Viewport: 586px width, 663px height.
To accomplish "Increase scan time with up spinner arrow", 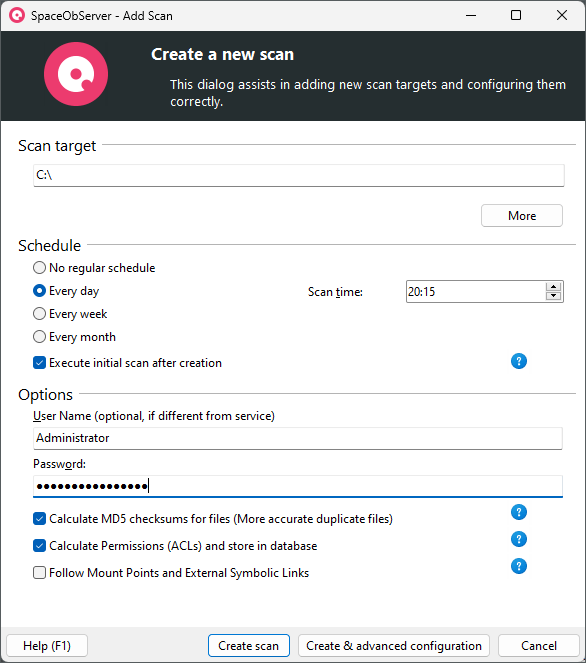I will point(553,287).
